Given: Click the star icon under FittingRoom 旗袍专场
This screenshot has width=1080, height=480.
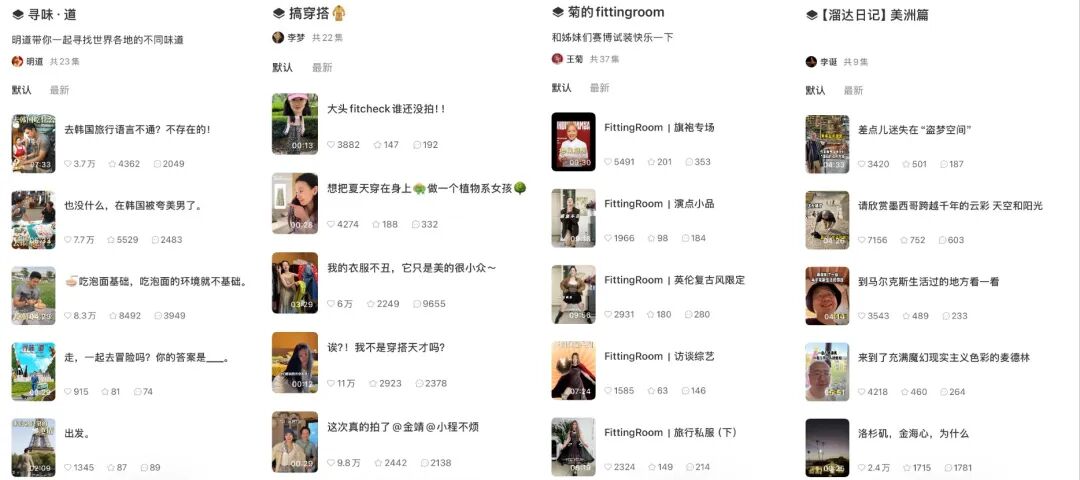Looking at the screenshot, I should click(x=651, y=162).
